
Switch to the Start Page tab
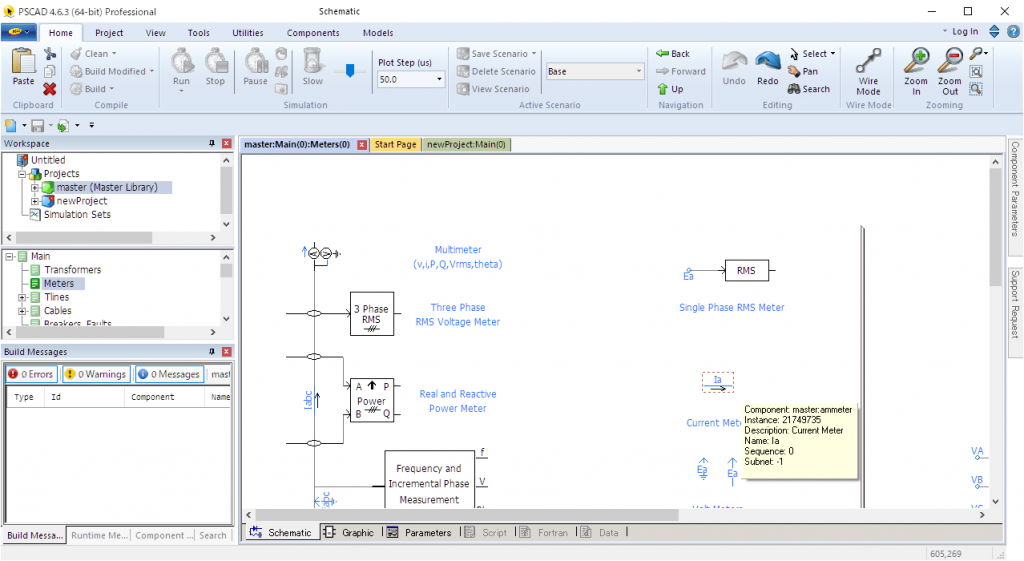tap(395, 144)
